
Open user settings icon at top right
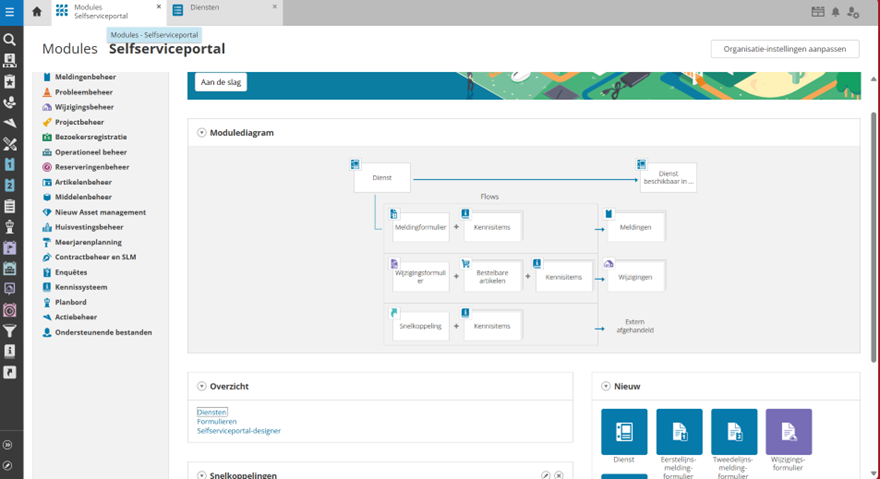[853, 12]
